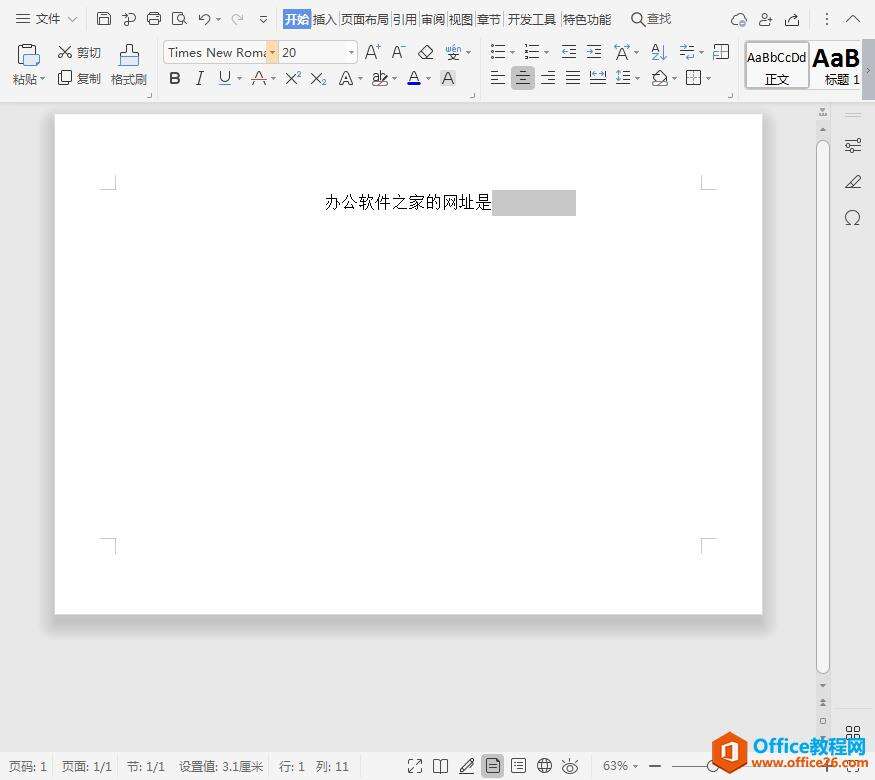Toggle italic formatting
This screenshot has width=875, height=780.
(x=200, y=78)
